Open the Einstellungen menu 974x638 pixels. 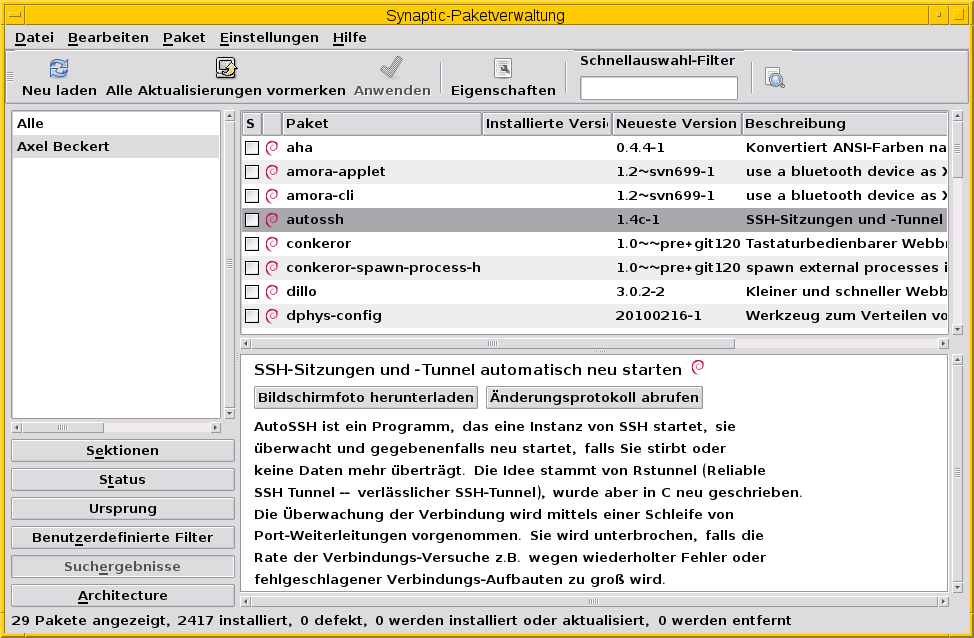tap(268, 37)
